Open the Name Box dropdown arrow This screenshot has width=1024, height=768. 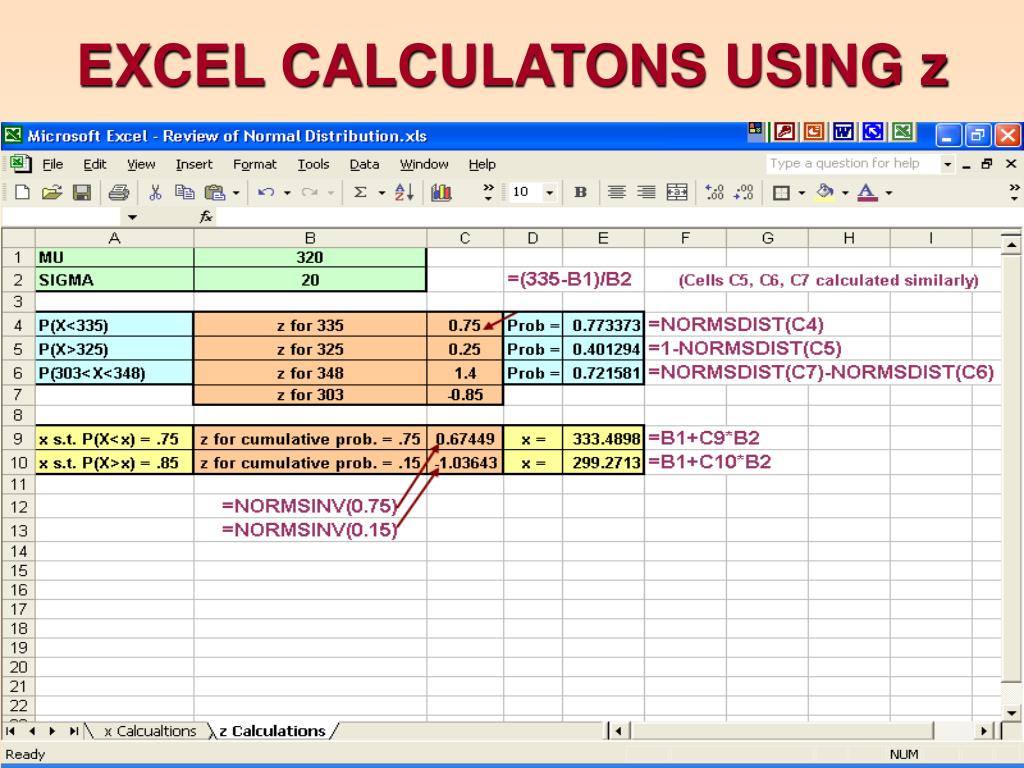(133, 217)
